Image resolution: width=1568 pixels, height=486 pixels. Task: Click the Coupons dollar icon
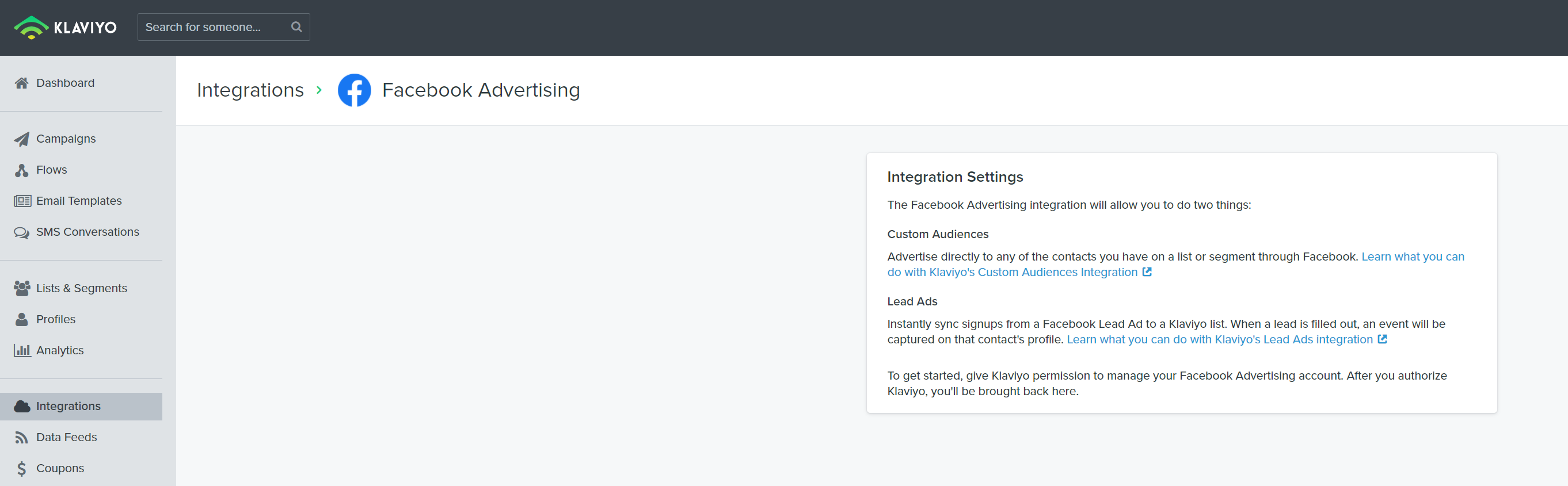(22, 468)
